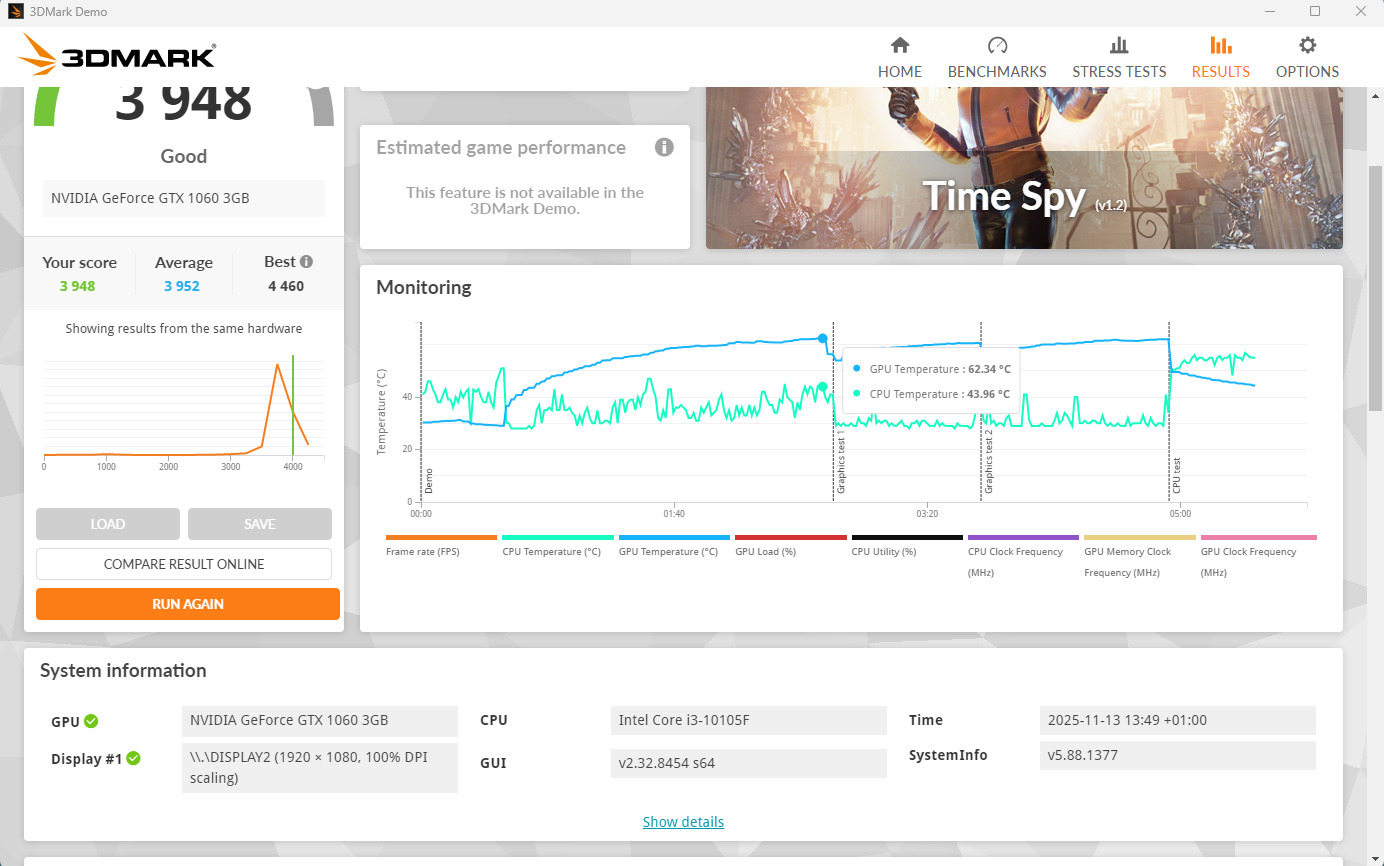The image size is (1384, 866).
Task: Open the BENCHMARKS tab
Action: [997, 58]
